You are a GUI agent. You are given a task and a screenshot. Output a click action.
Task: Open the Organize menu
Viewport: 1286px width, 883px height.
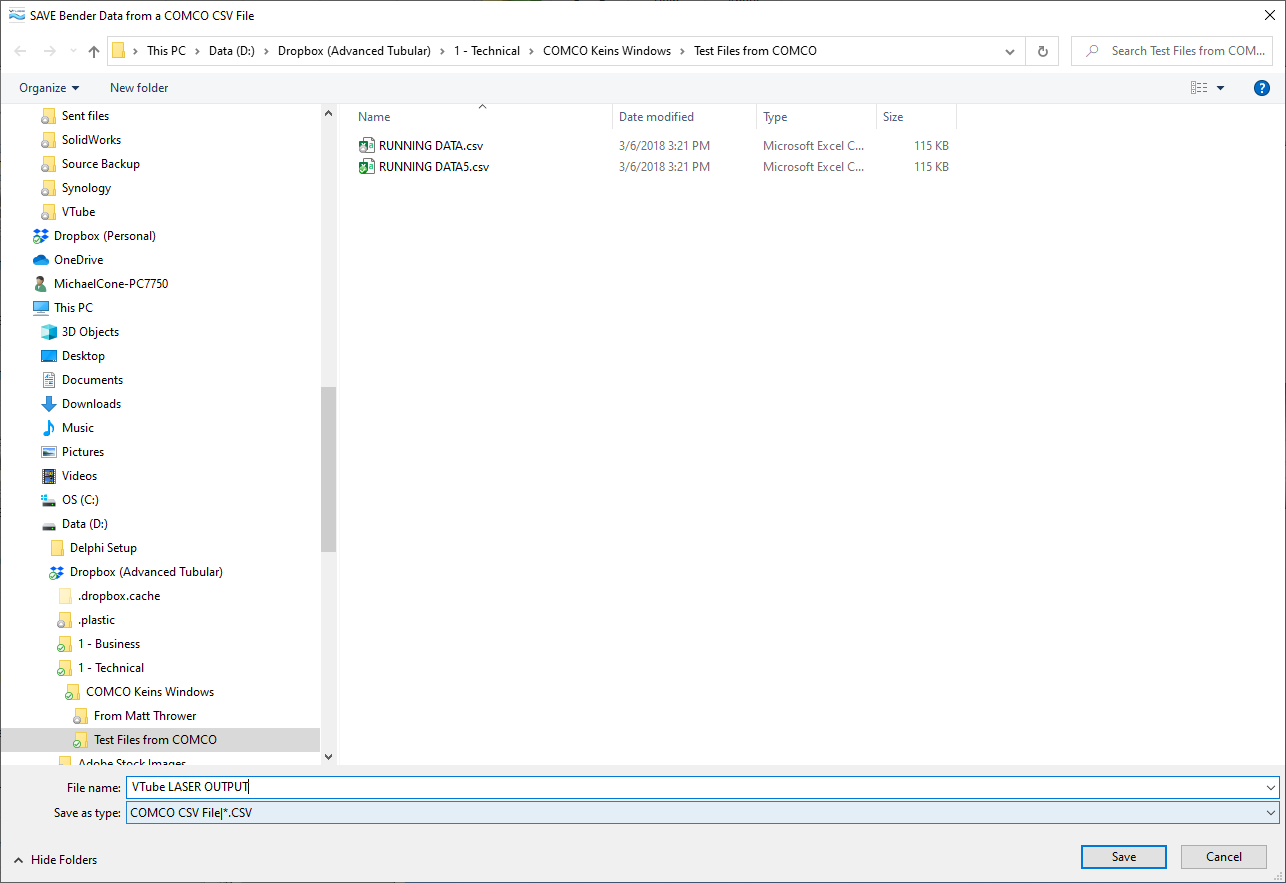(49, 88)
